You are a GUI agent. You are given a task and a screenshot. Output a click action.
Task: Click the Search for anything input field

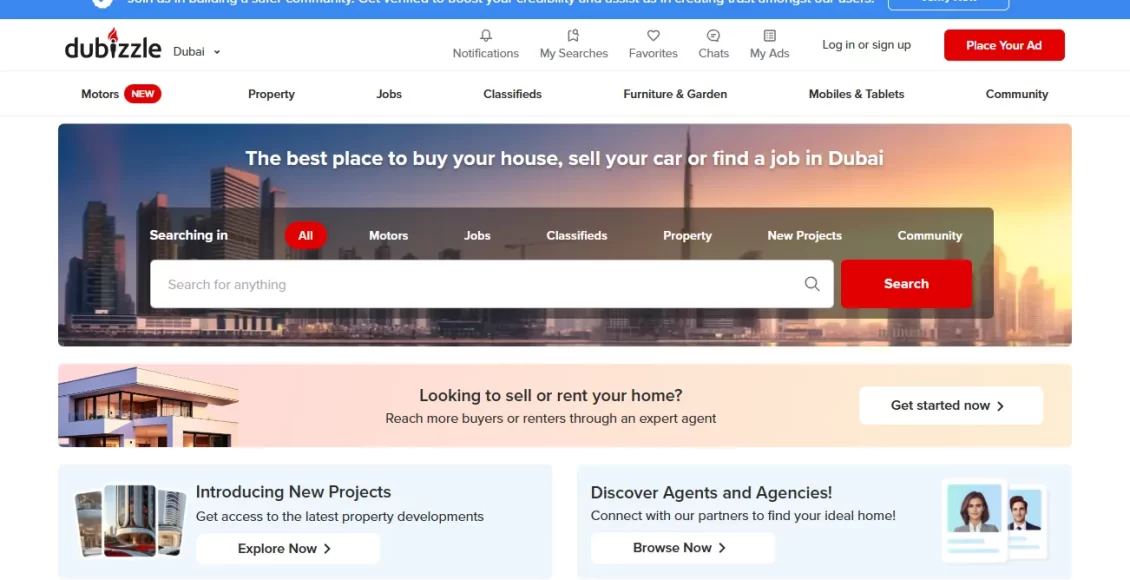tap(480, 284)
